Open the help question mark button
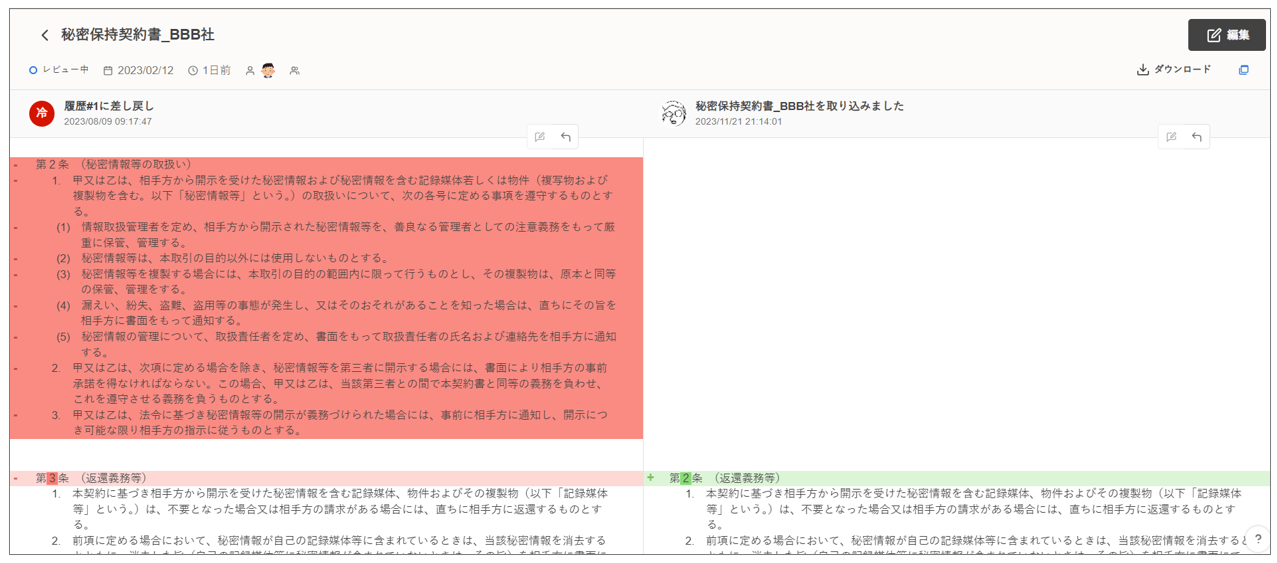 click(x=1258, y=537)
